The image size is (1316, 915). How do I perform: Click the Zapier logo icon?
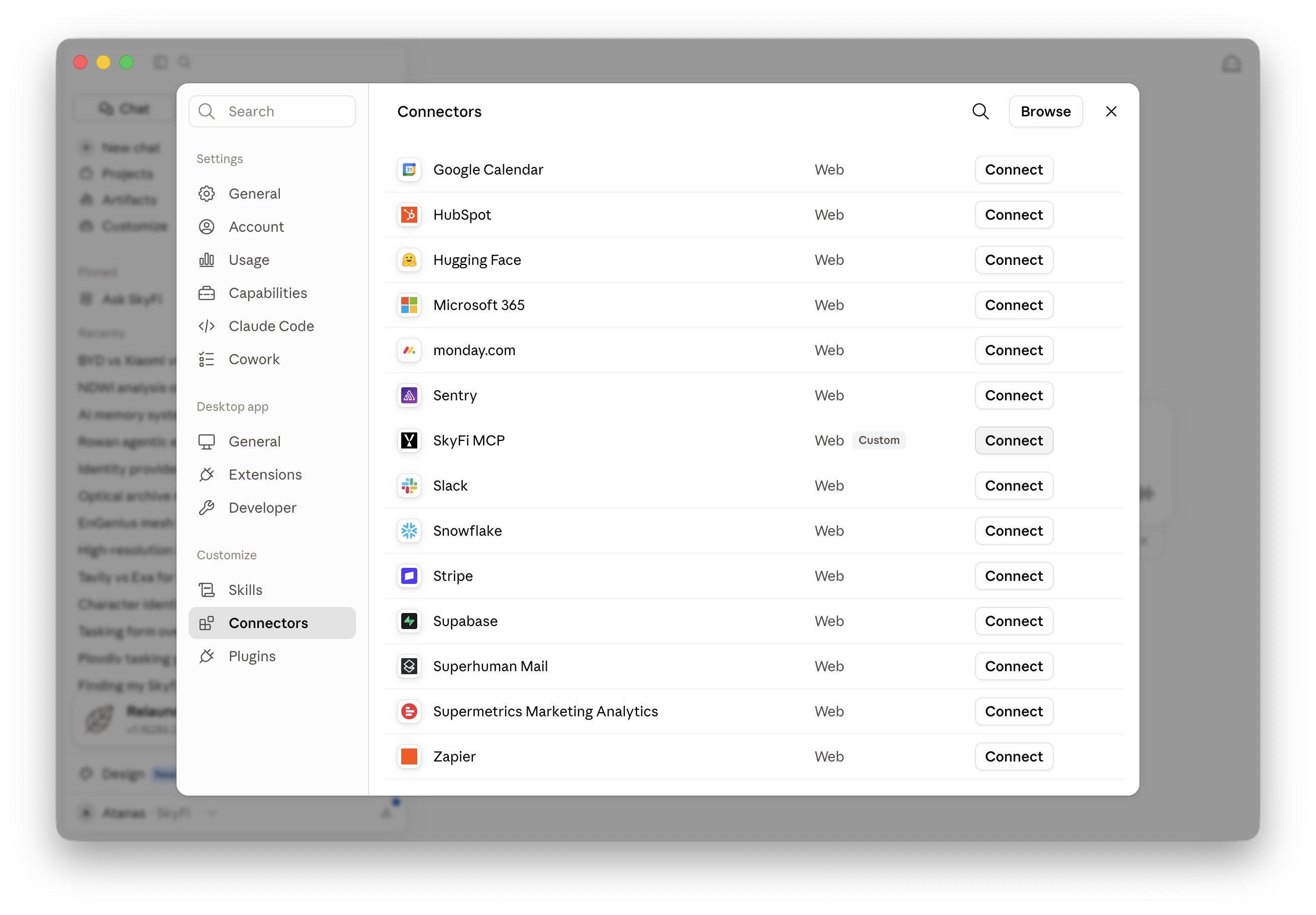[x=409, y=757]
